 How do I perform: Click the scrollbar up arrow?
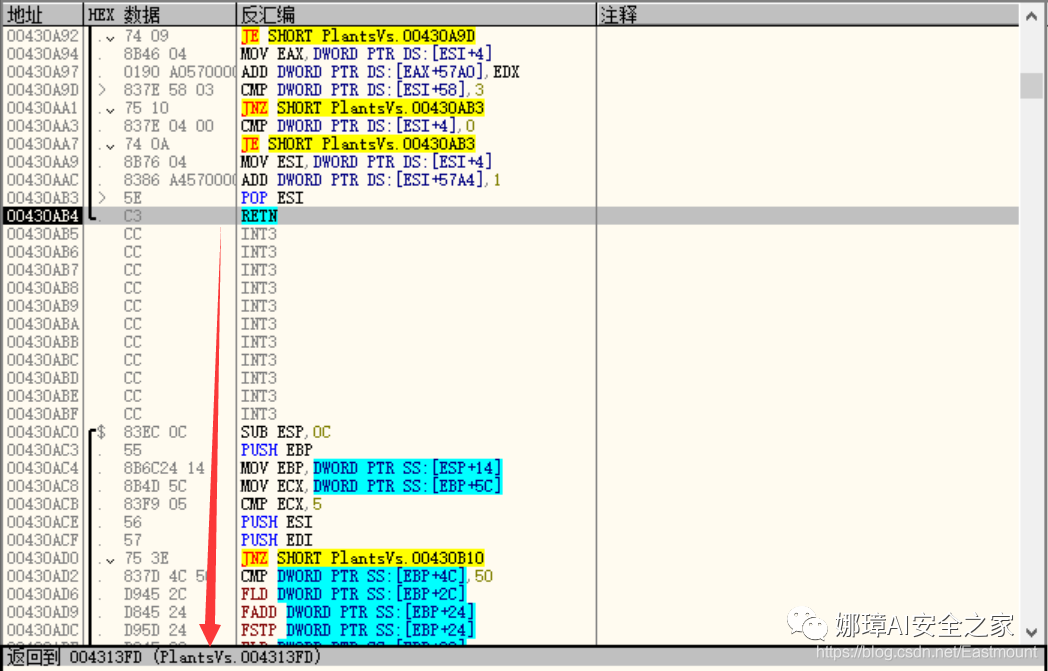(x=1033, y=16)
